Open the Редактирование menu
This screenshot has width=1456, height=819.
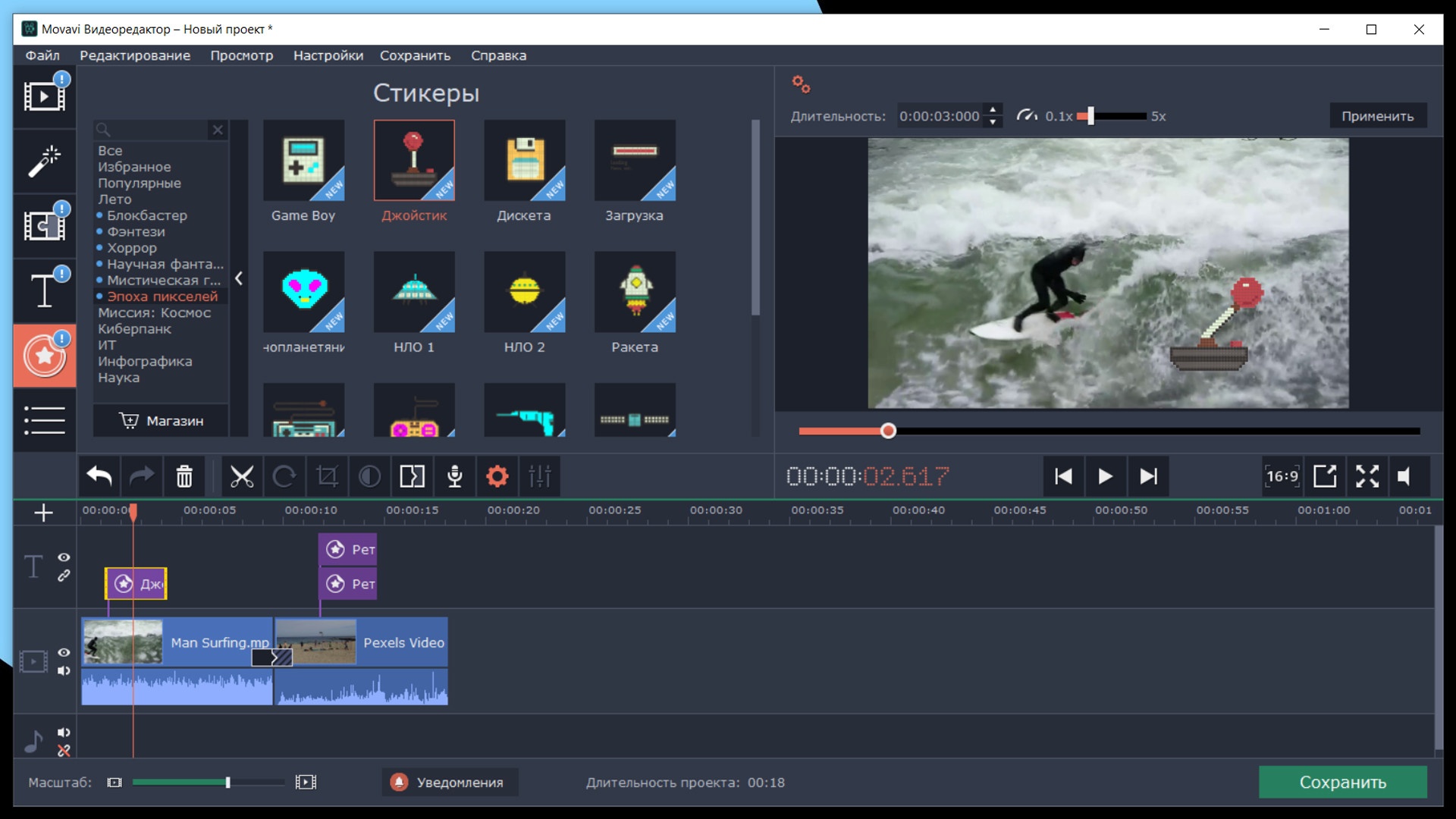pos(135,55)
